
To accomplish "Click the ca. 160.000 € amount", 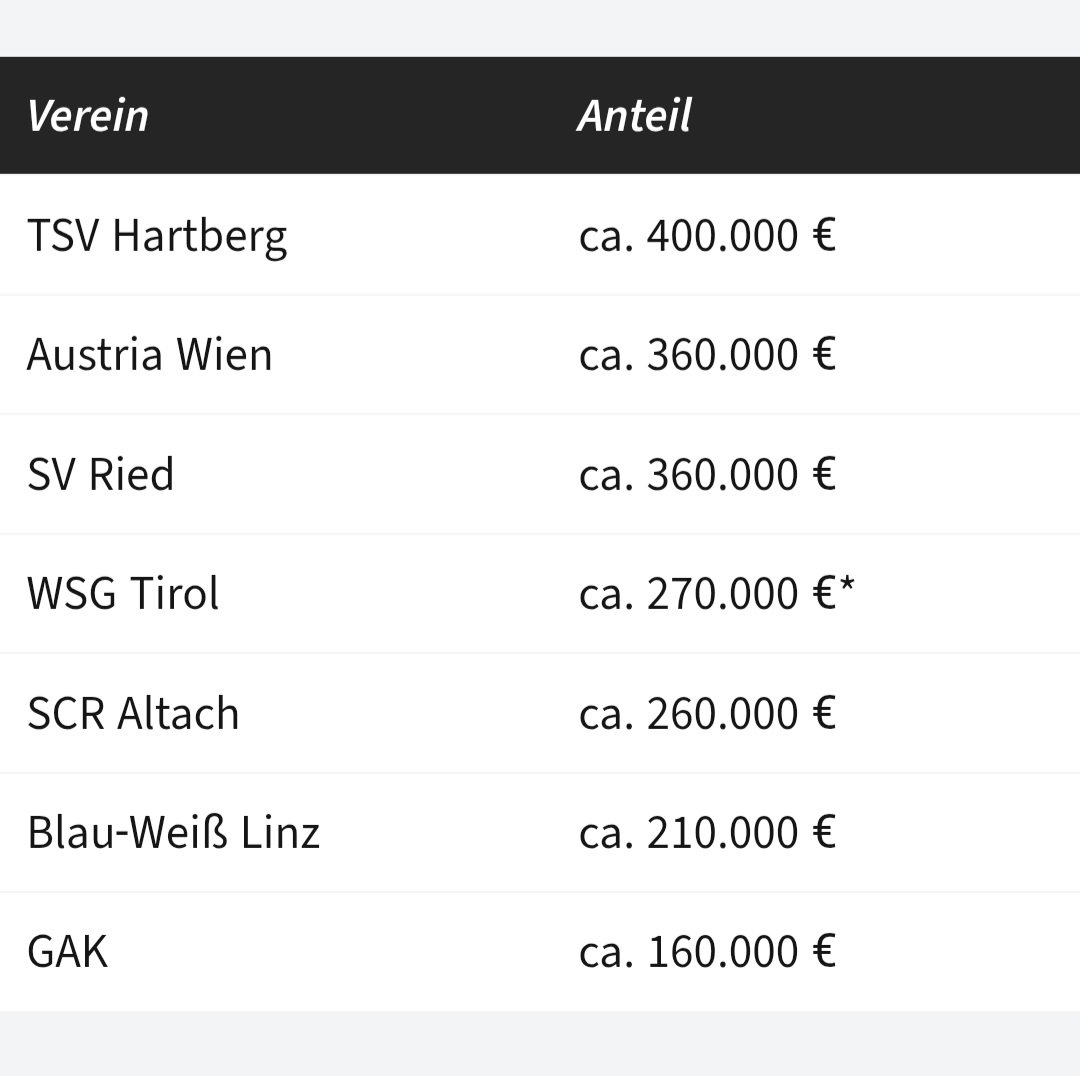I will coord(706,951).
